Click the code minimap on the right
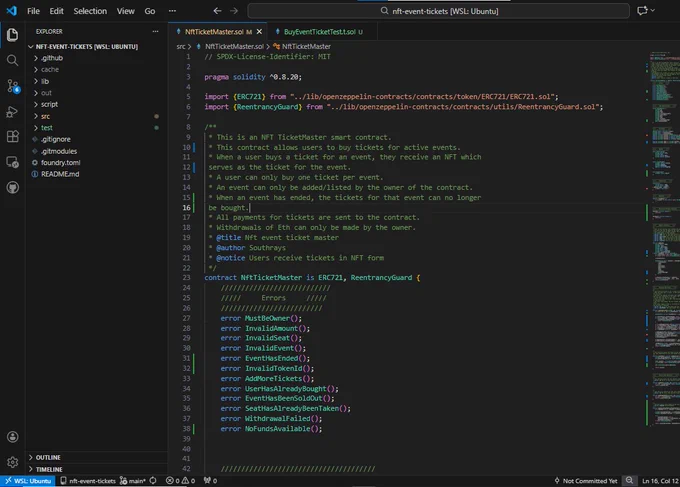This screenshot has height=487, width=680. tap(664, 239)
